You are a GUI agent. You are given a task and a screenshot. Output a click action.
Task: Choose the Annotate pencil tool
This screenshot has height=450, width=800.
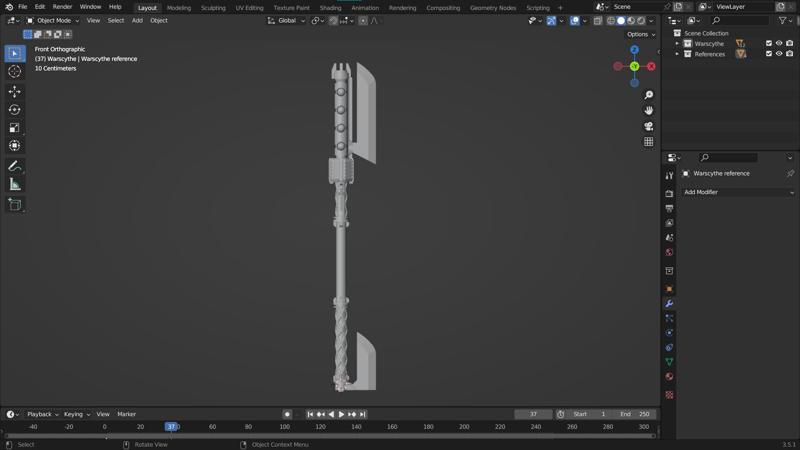pyautogui.click(x=14, y=166)
